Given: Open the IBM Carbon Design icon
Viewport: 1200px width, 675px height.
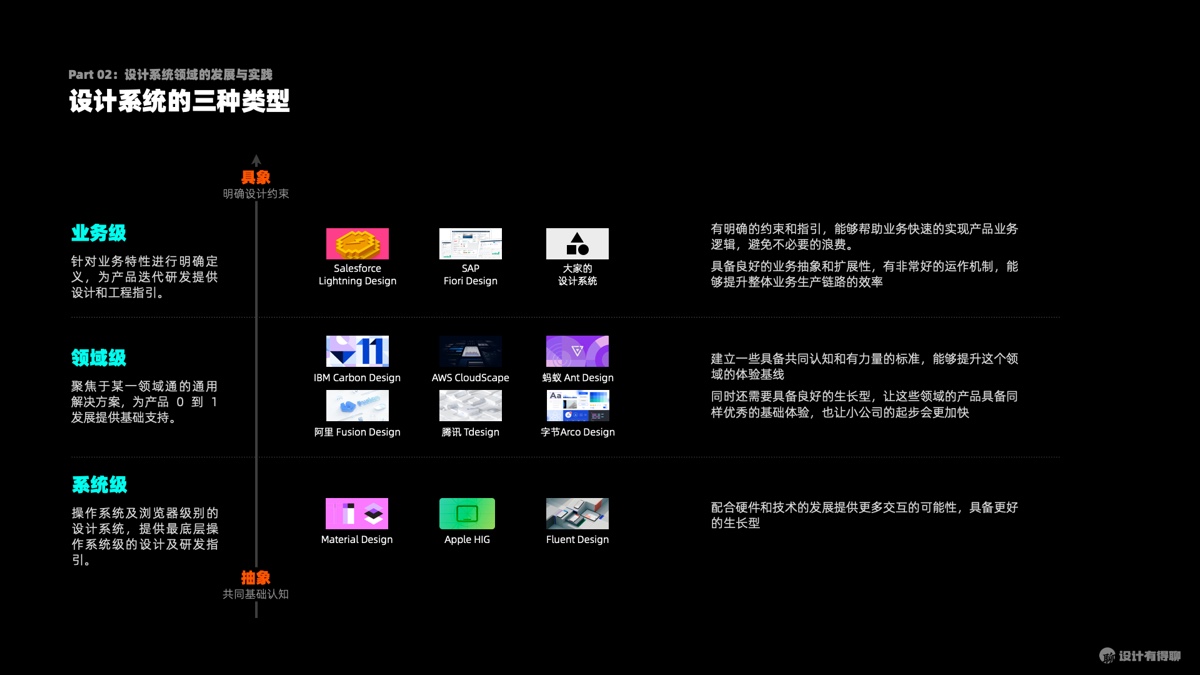Looking at the screenshot, I should click(x=357, y=351).
